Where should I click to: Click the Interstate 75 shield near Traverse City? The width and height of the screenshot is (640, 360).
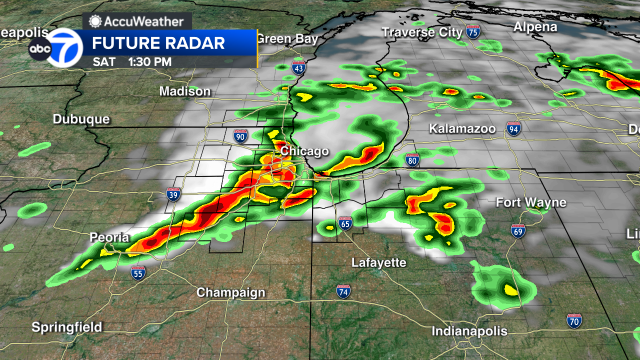pos(473,32)
